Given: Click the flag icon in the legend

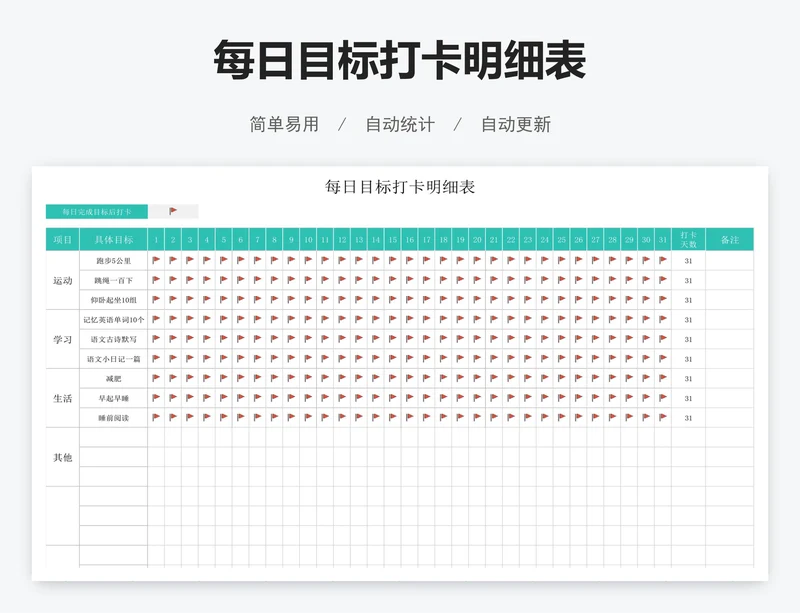Looking at the screenshot, I should click(173, 211).
